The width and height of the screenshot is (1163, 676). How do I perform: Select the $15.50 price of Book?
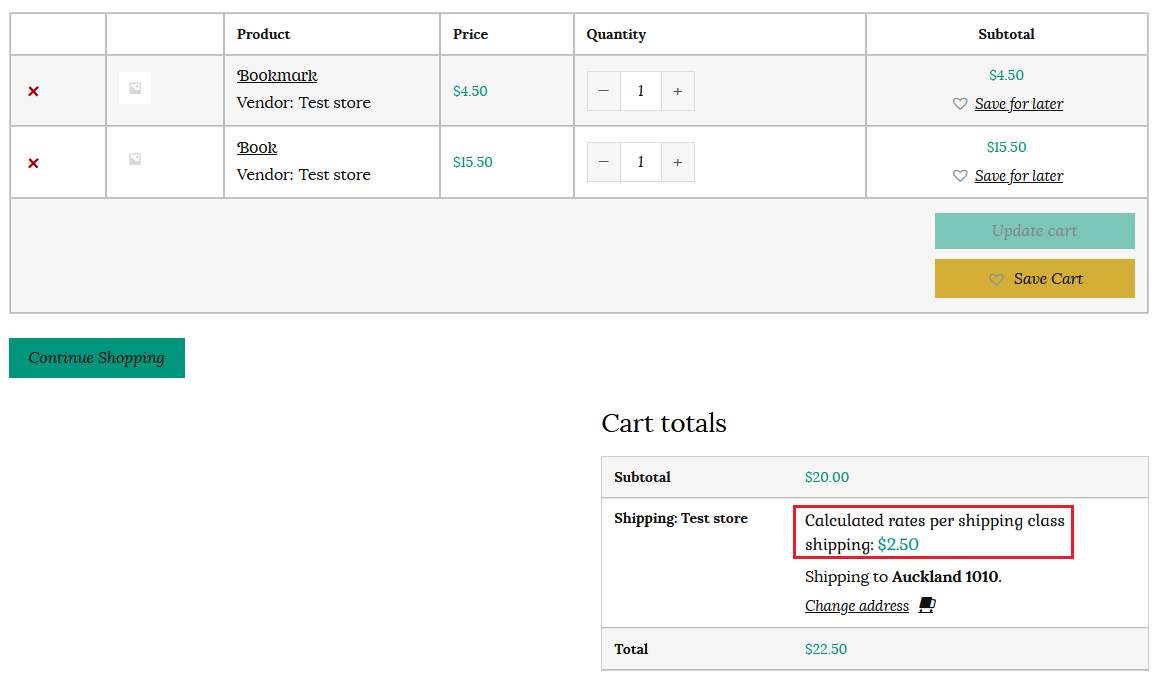point(472,162)
